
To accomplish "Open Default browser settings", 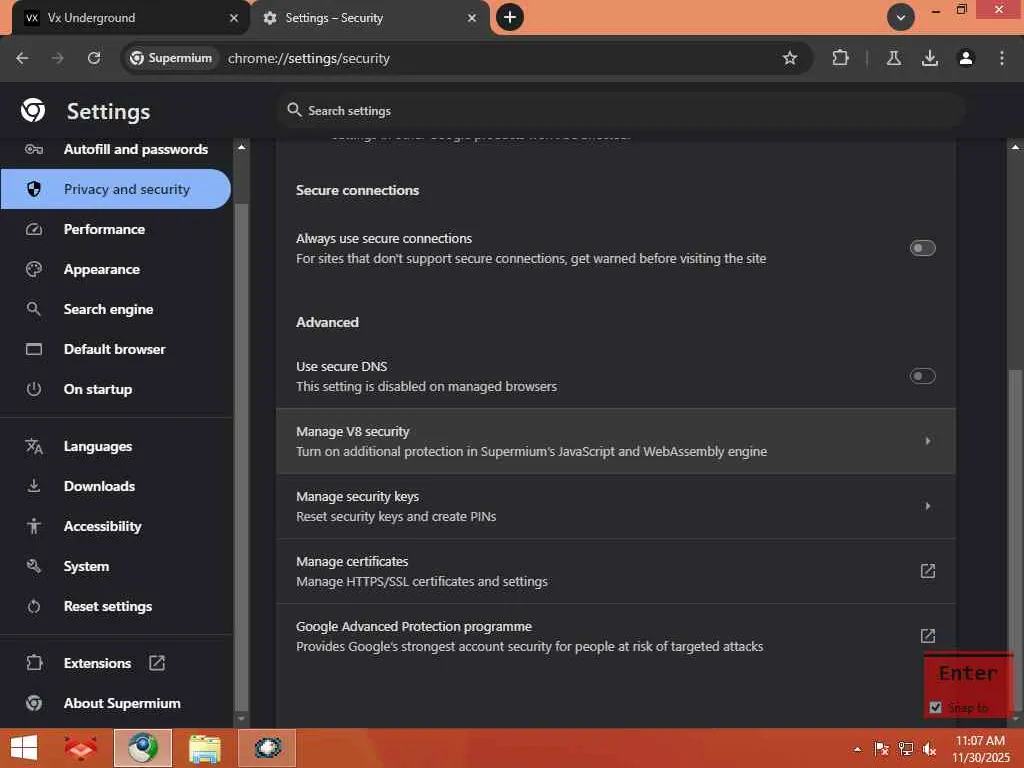I will click(x=116, y=349).
